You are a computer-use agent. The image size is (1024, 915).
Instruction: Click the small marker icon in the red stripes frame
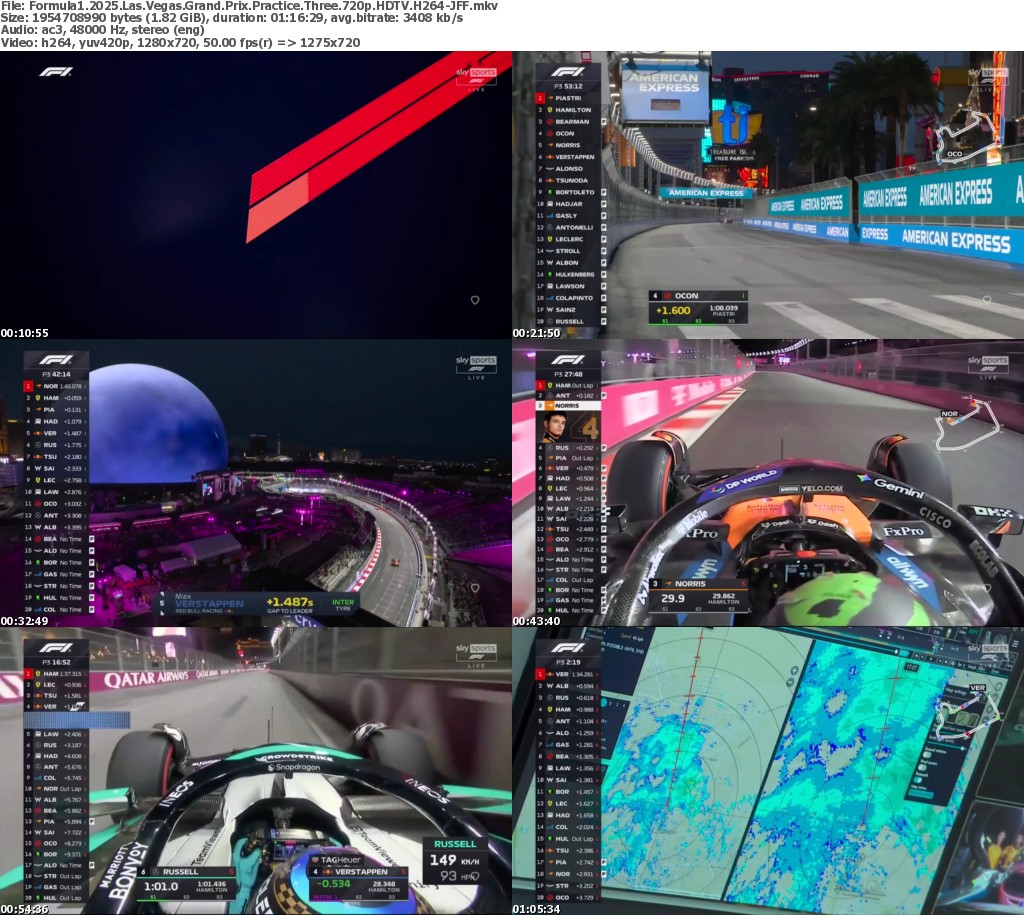(475, 300)
